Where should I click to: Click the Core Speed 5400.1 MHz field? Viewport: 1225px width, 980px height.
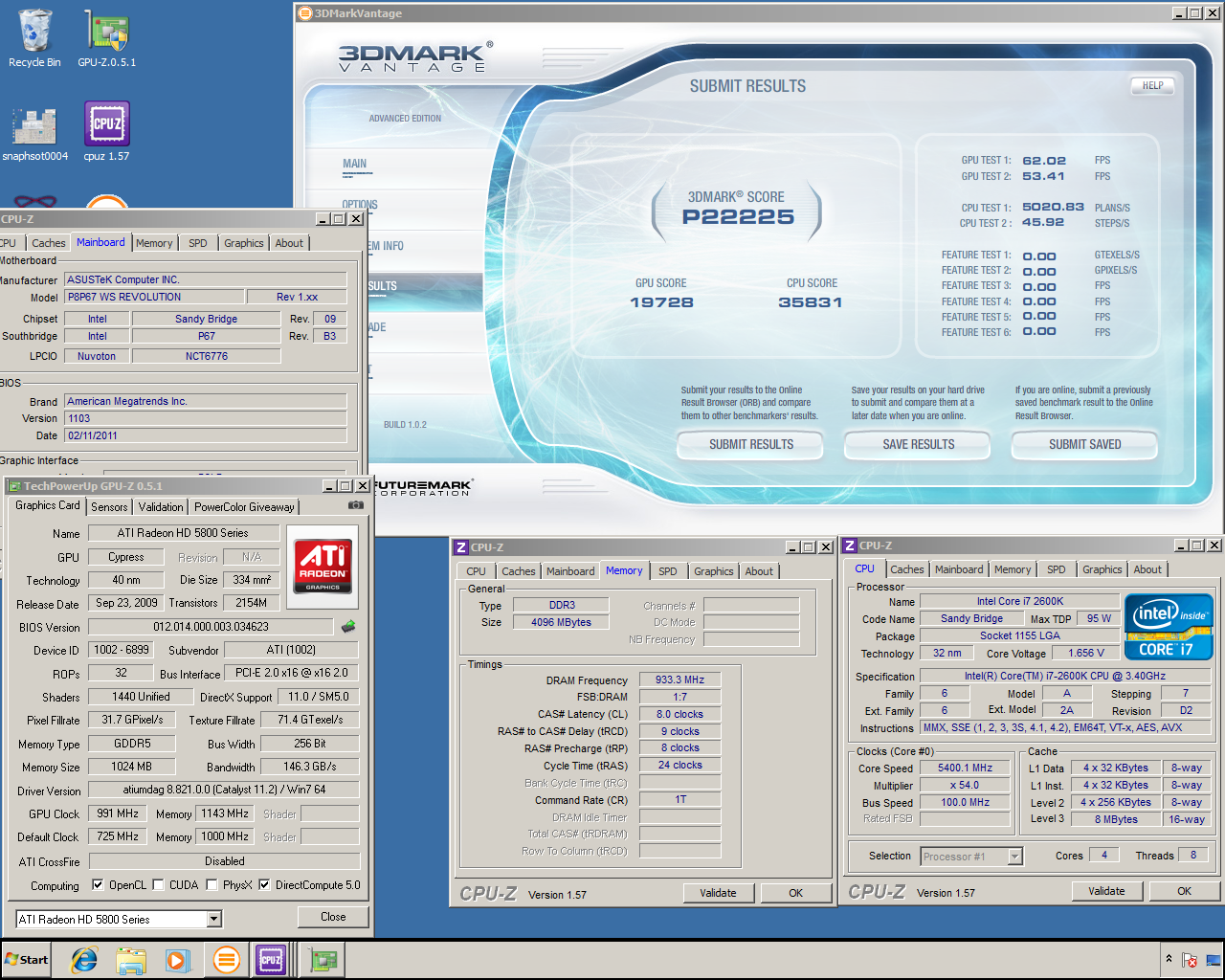tap(965, 768)
